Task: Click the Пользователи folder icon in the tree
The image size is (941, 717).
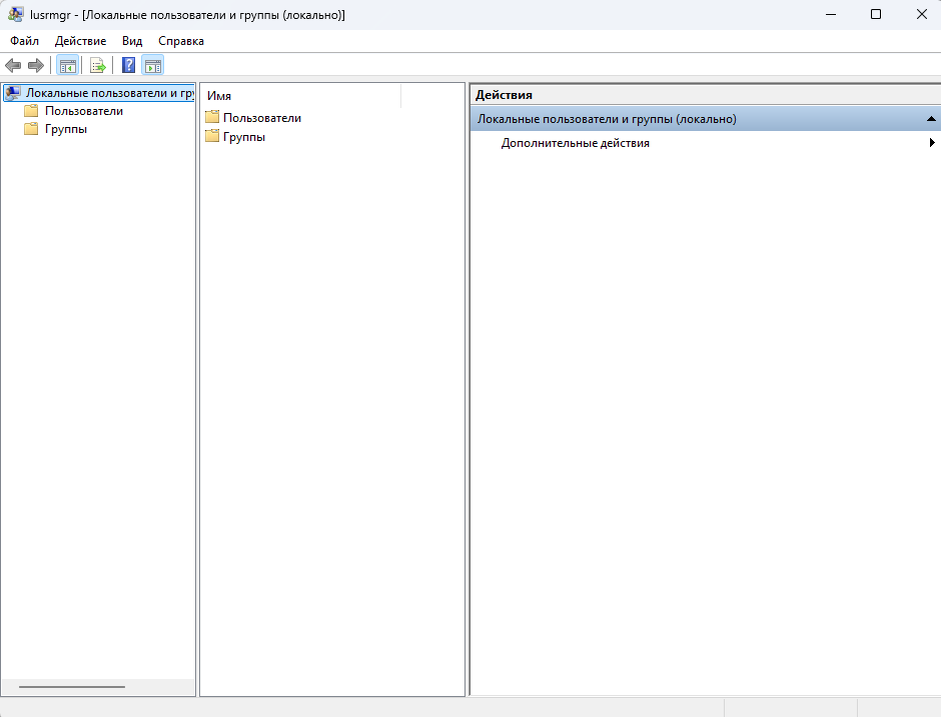Action: click(31, 111)
